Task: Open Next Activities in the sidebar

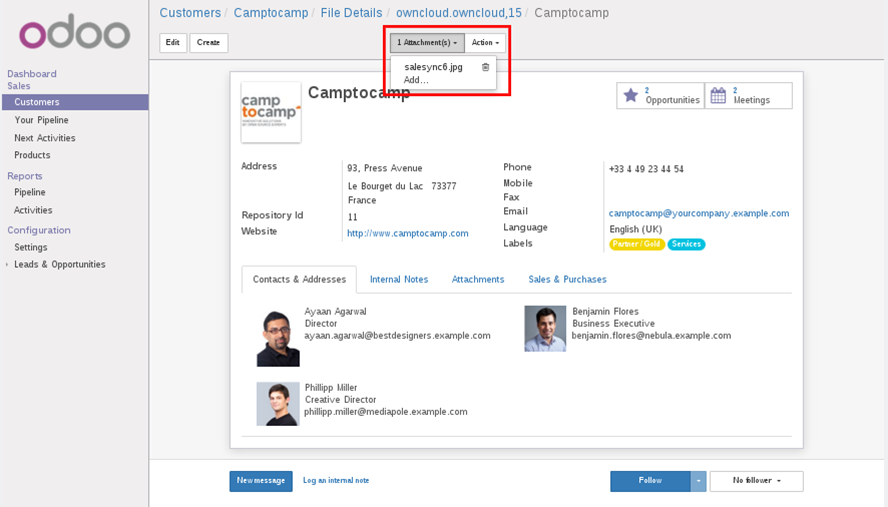Action: pyautogui.click(x=45, y=138)
